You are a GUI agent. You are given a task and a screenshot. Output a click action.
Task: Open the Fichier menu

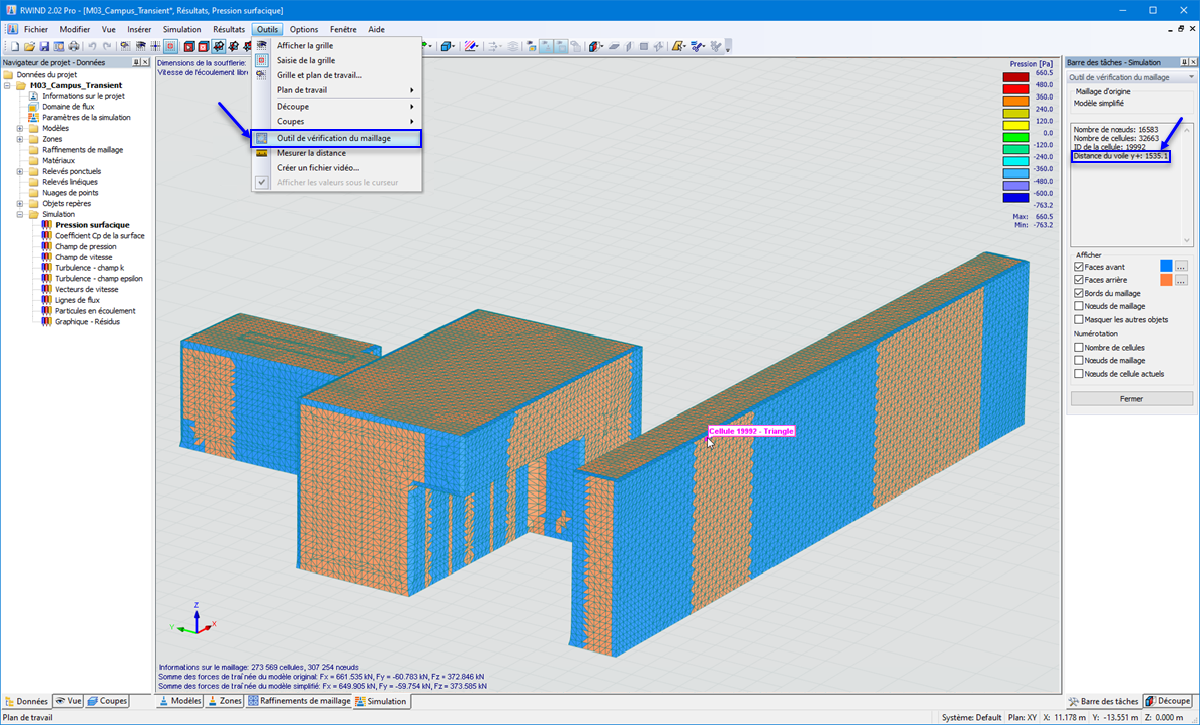coord(36,30)
